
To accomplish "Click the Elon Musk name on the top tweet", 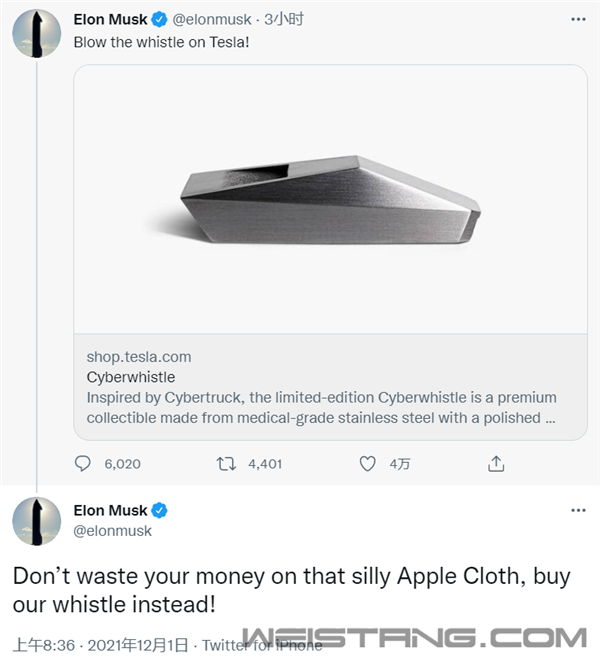I will pos(110,19).
